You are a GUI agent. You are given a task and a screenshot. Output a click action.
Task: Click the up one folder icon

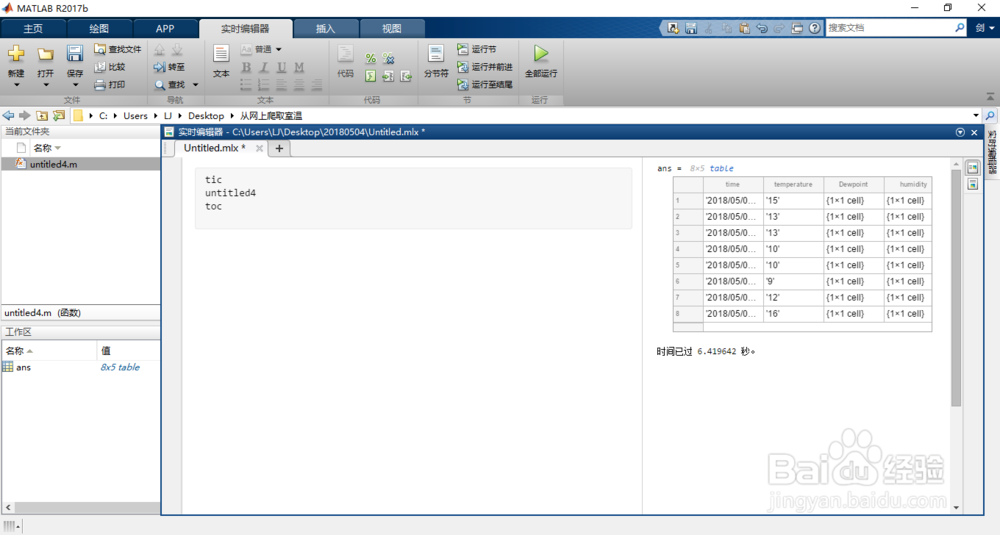point(41,115)
